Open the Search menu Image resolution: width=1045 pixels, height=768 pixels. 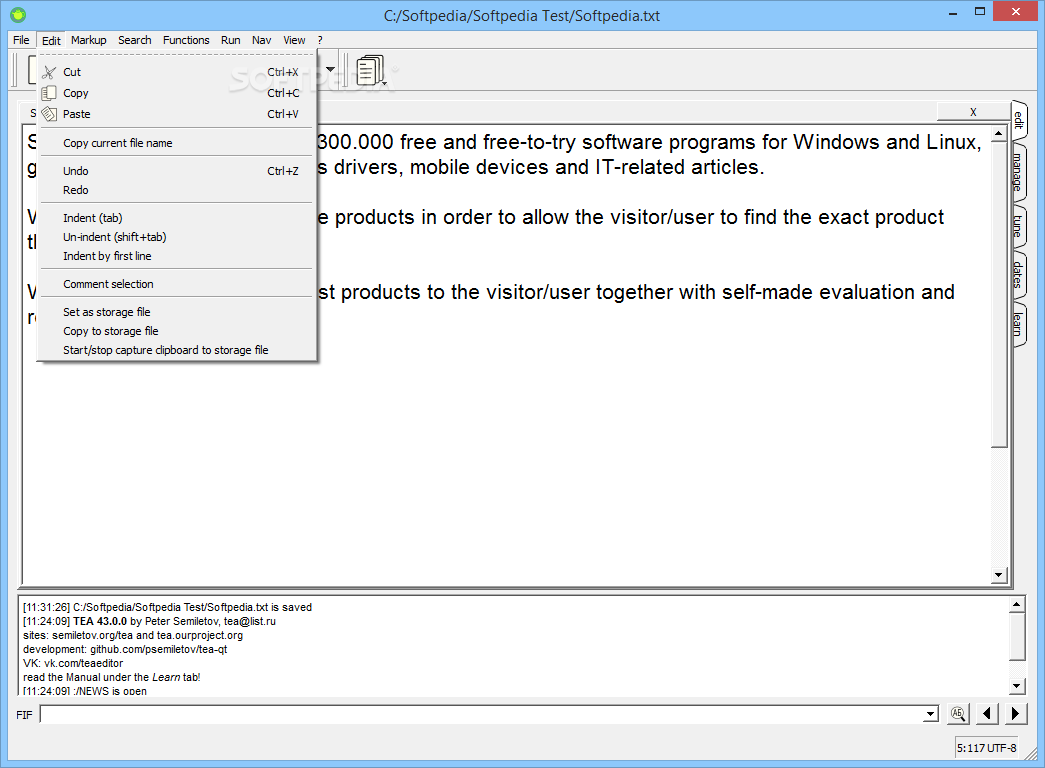(x=135, y=40)
